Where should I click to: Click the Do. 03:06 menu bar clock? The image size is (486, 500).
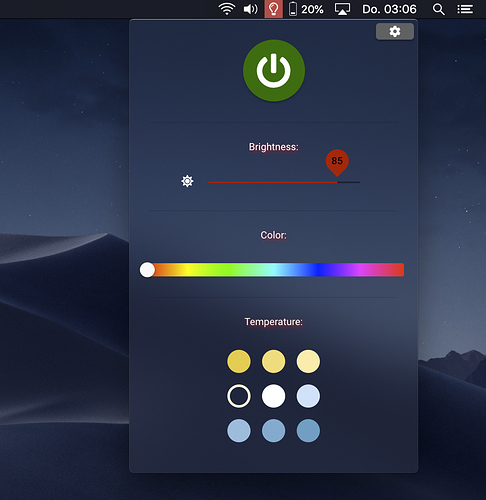[x=389, y=9]
